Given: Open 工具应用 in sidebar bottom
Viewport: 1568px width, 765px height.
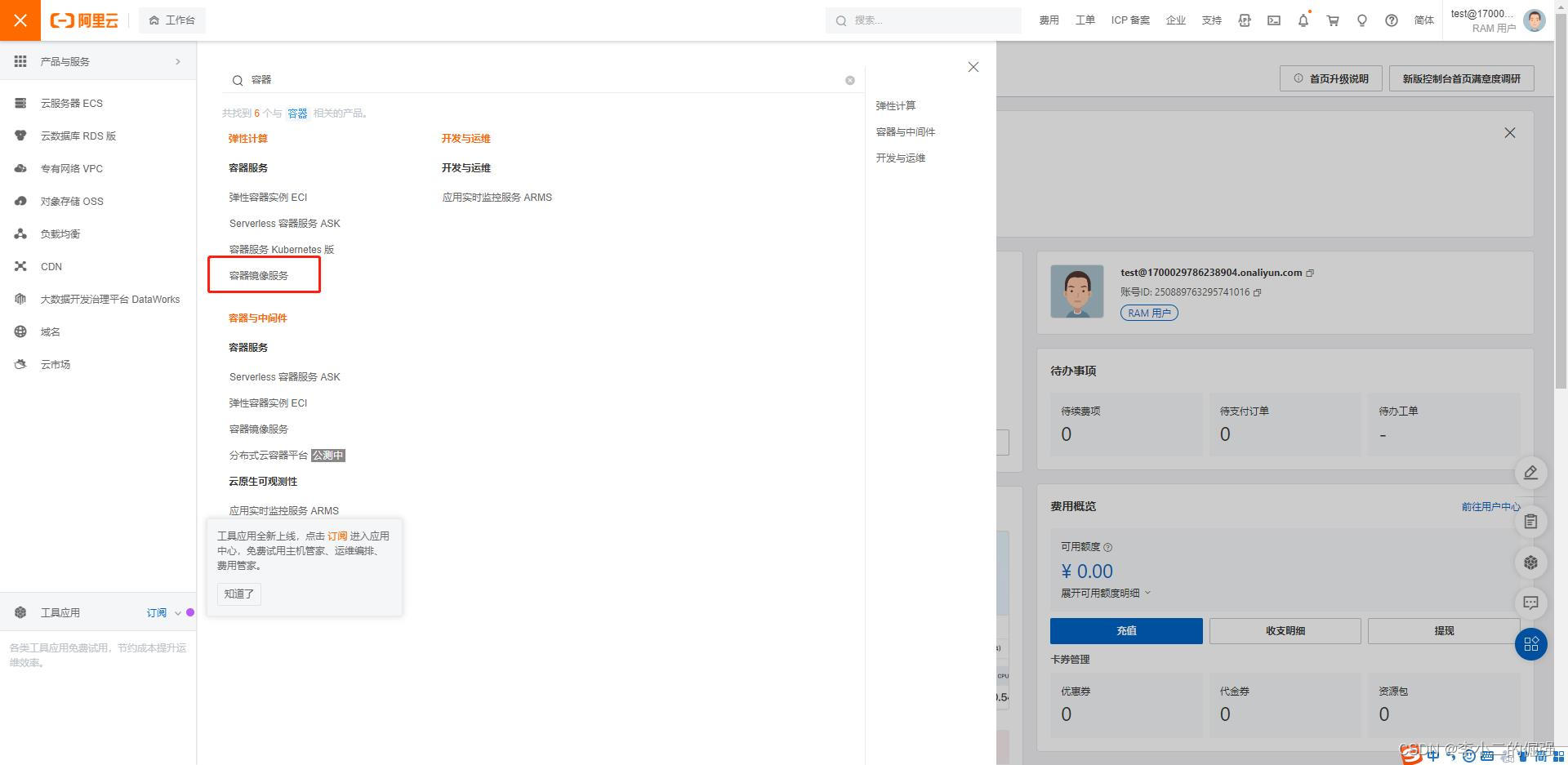Looking at the screenshot, I should 60,612.
